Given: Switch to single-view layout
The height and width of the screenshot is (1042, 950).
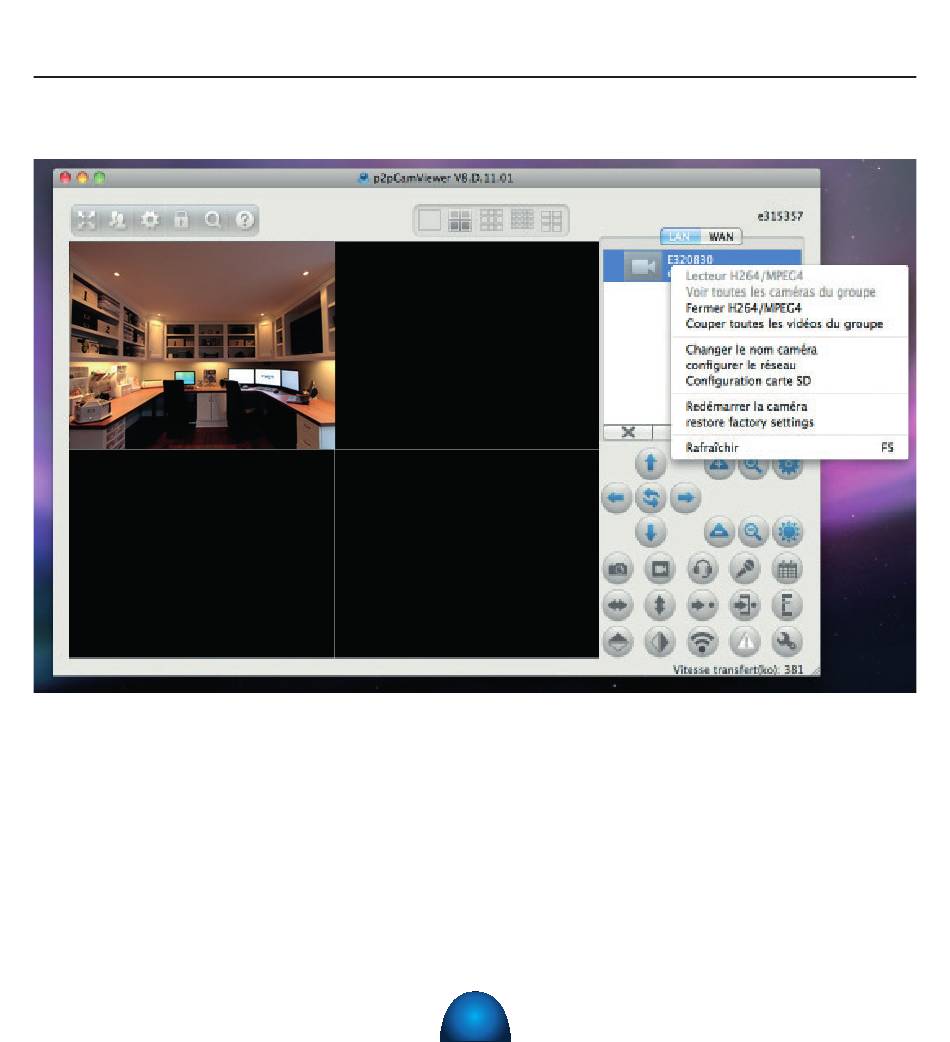Looking at the screenshot, I should (x=429, y=220).
